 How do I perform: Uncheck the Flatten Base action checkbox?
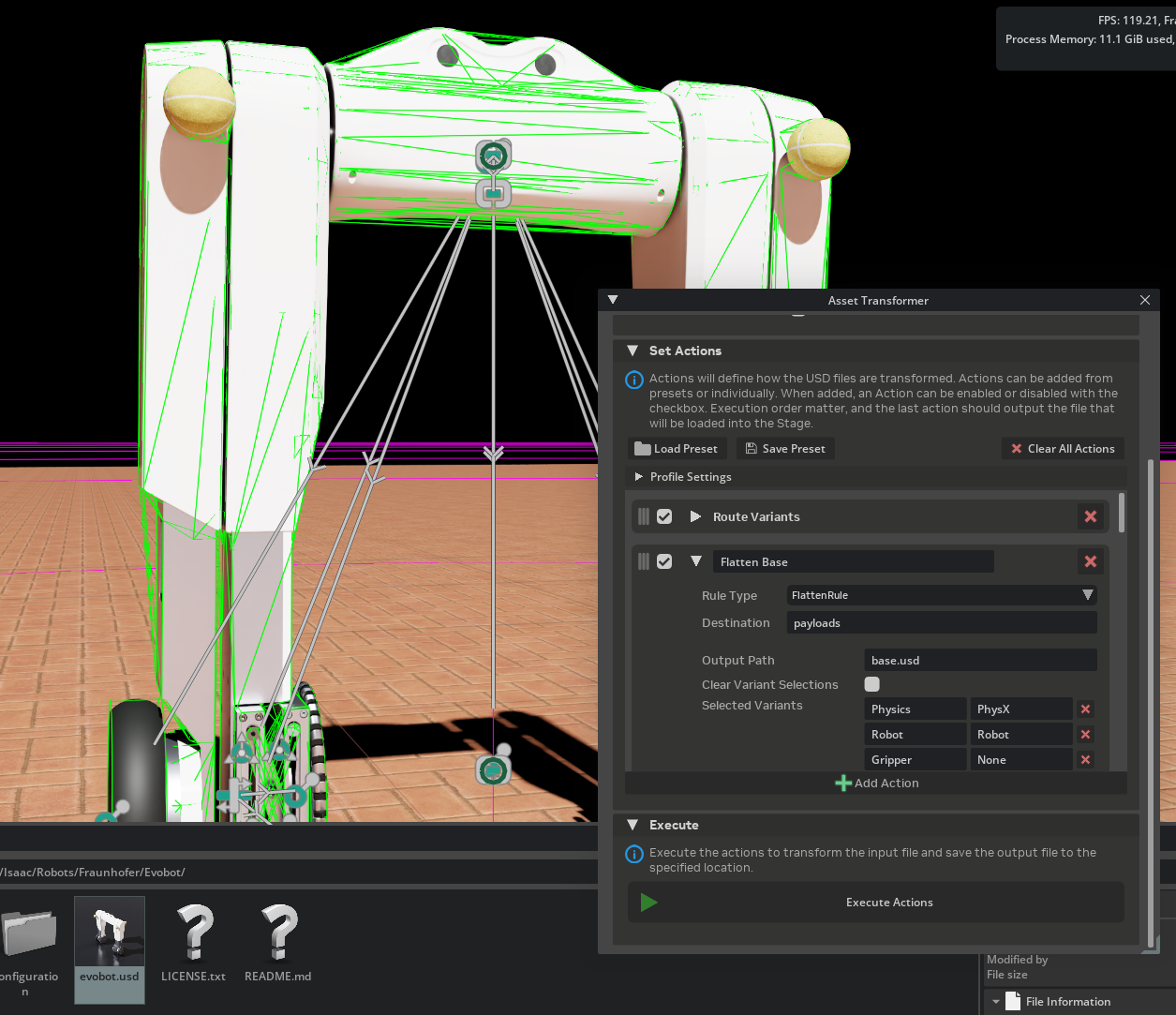(664, 561)
